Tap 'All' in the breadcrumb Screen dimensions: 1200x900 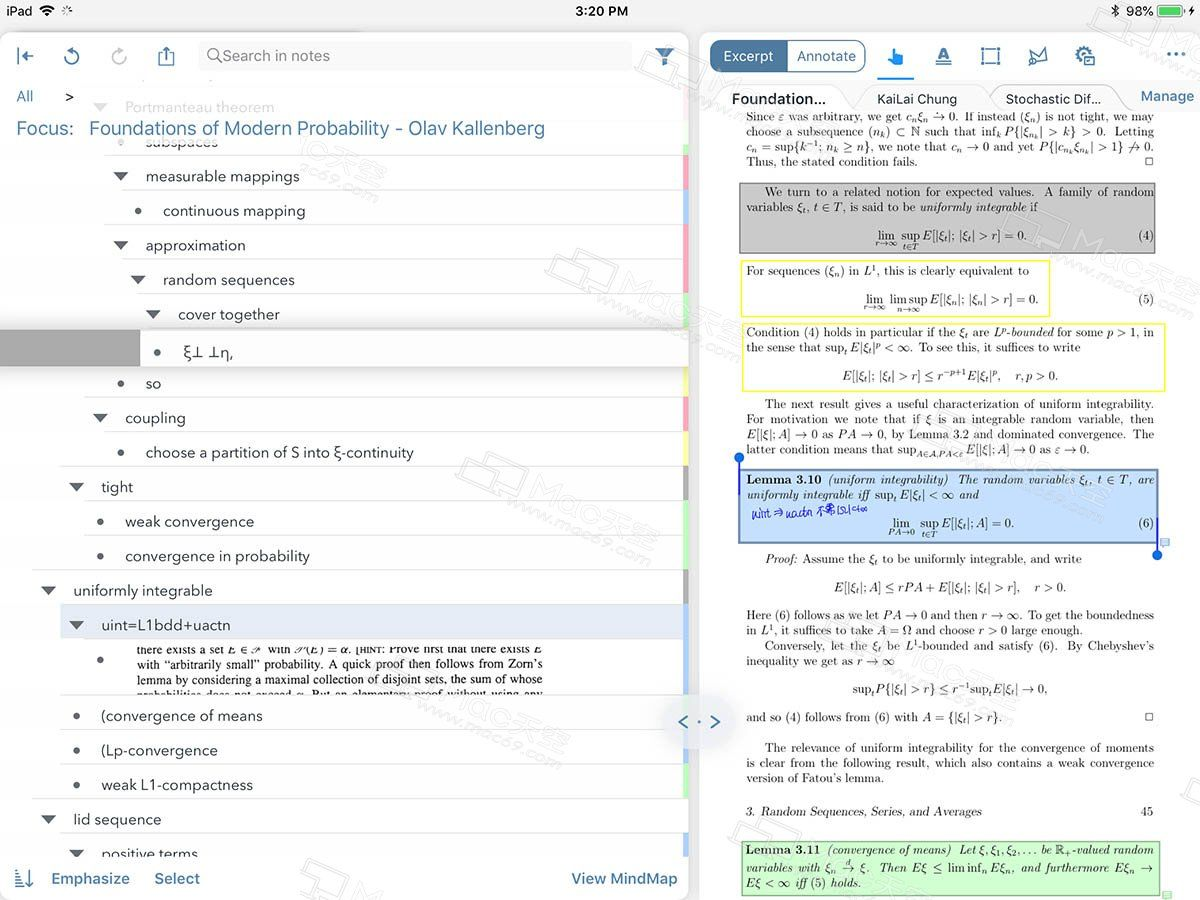[25, 96]
